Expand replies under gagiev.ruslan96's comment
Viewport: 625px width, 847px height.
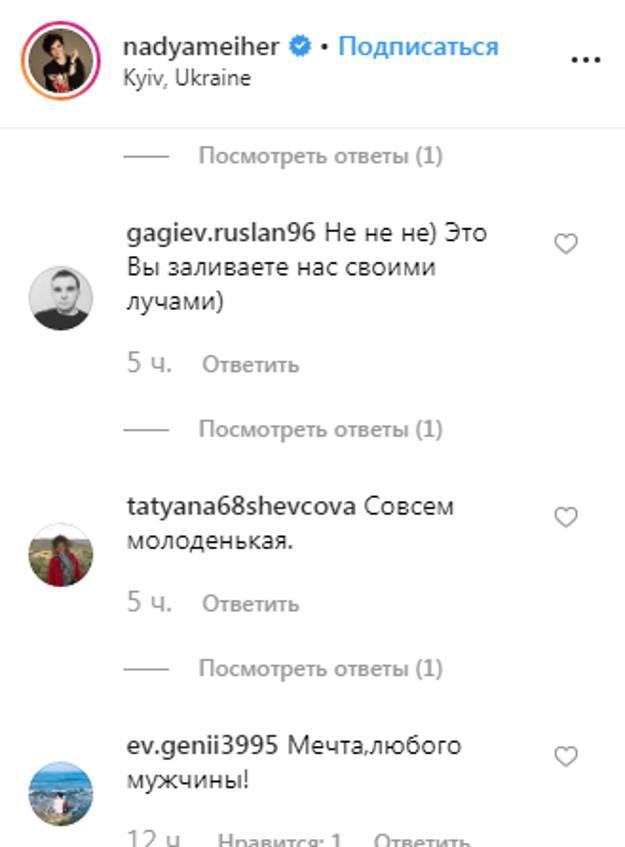(321, 429)
